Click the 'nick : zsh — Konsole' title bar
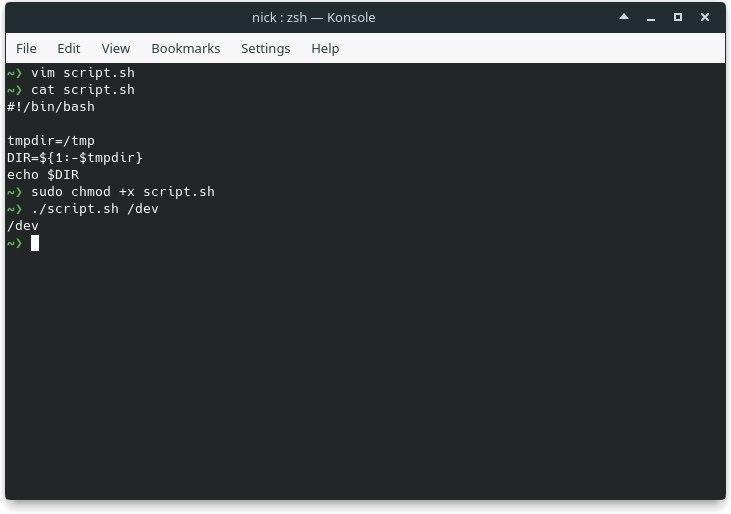 313,17
